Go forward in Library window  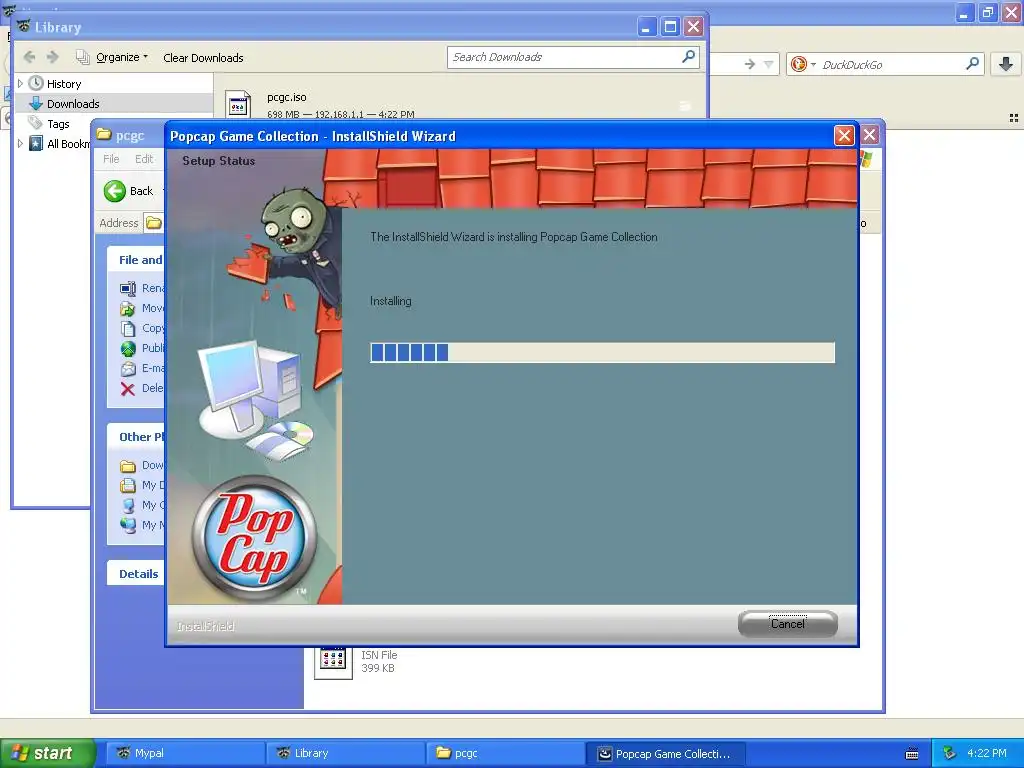(x=53, y=57)
